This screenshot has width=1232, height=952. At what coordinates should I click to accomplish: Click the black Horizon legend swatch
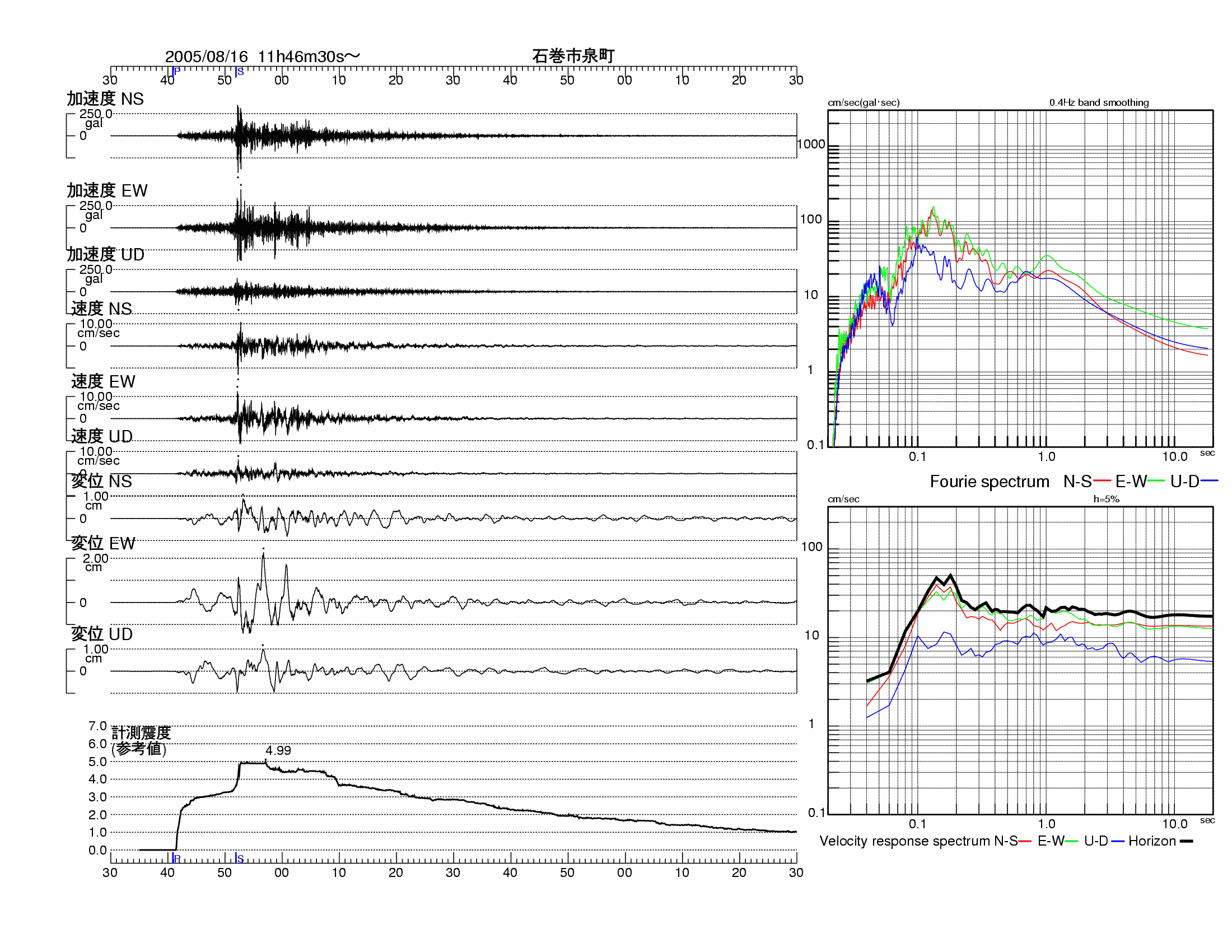(1186, 842)
